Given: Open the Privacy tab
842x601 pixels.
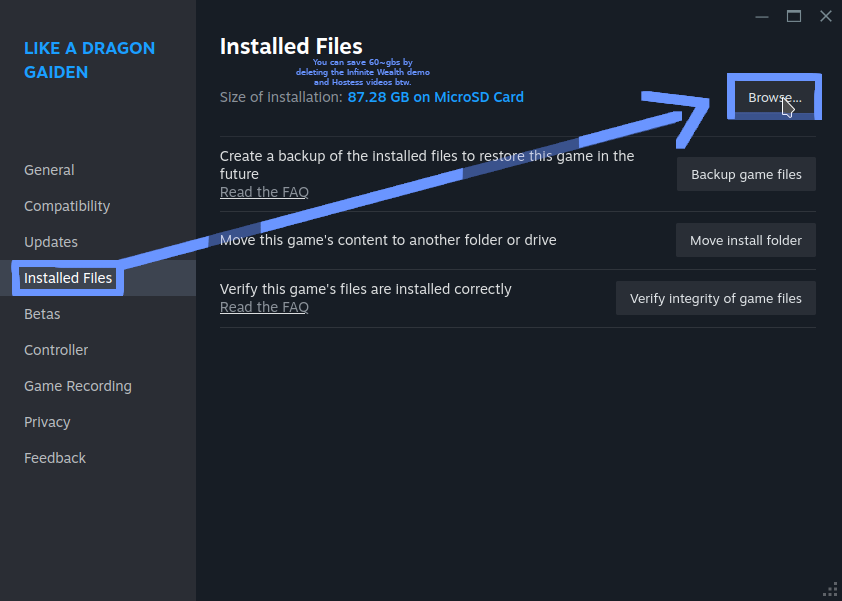Looking at the screenshot, I should point(47,422).
